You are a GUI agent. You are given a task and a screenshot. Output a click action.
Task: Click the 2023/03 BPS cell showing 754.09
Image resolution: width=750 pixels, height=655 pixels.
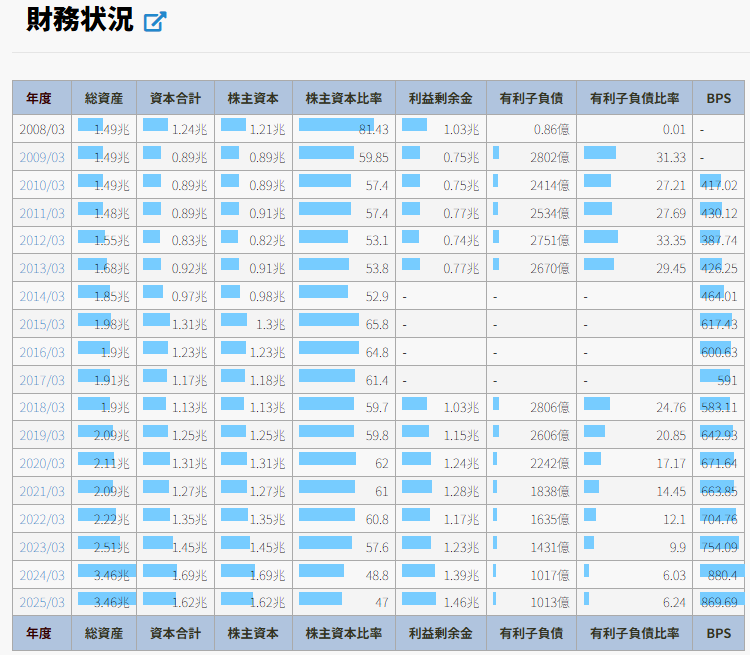[718, 545]
